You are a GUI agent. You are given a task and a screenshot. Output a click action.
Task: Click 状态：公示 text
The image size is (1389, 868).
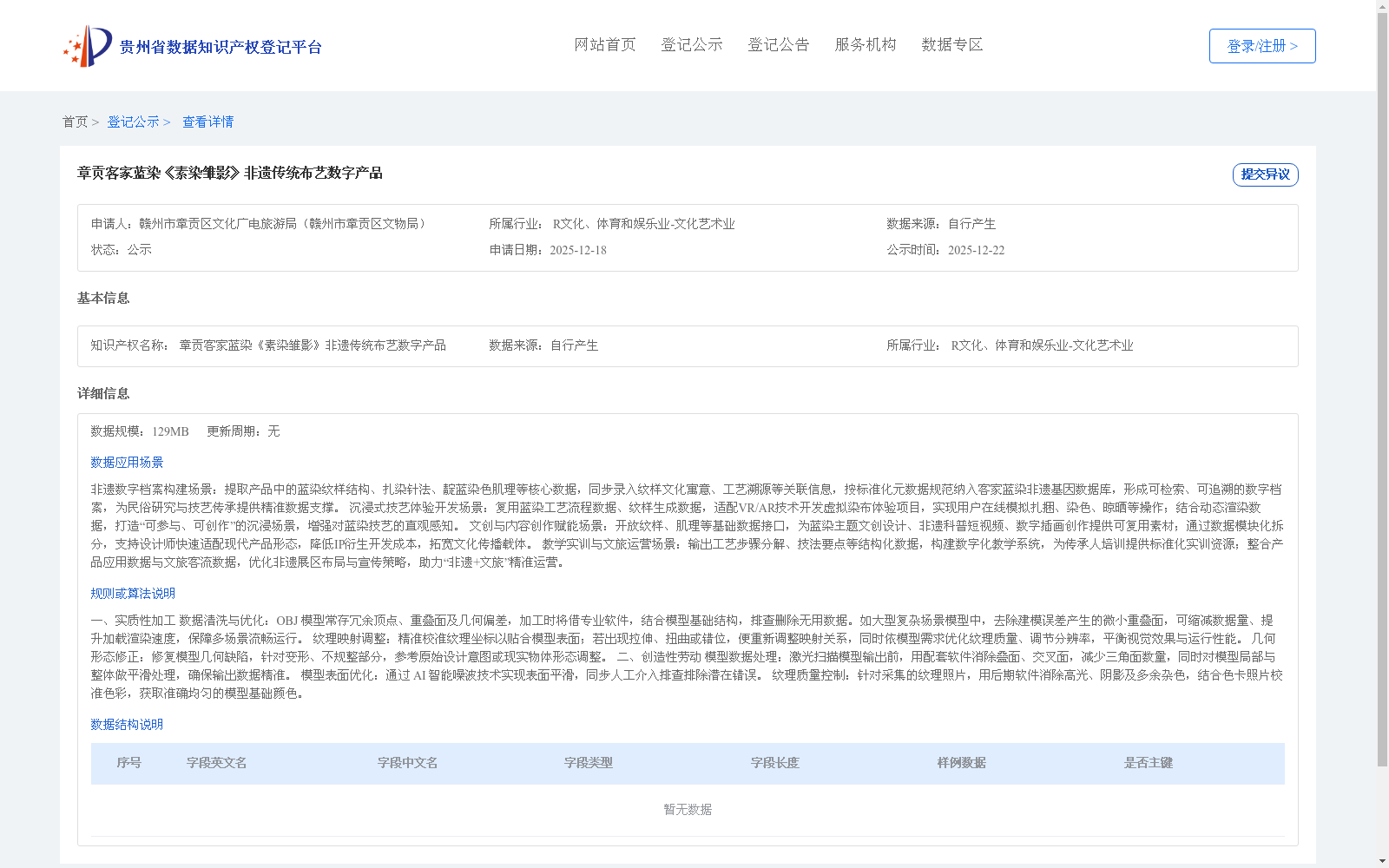121,250
